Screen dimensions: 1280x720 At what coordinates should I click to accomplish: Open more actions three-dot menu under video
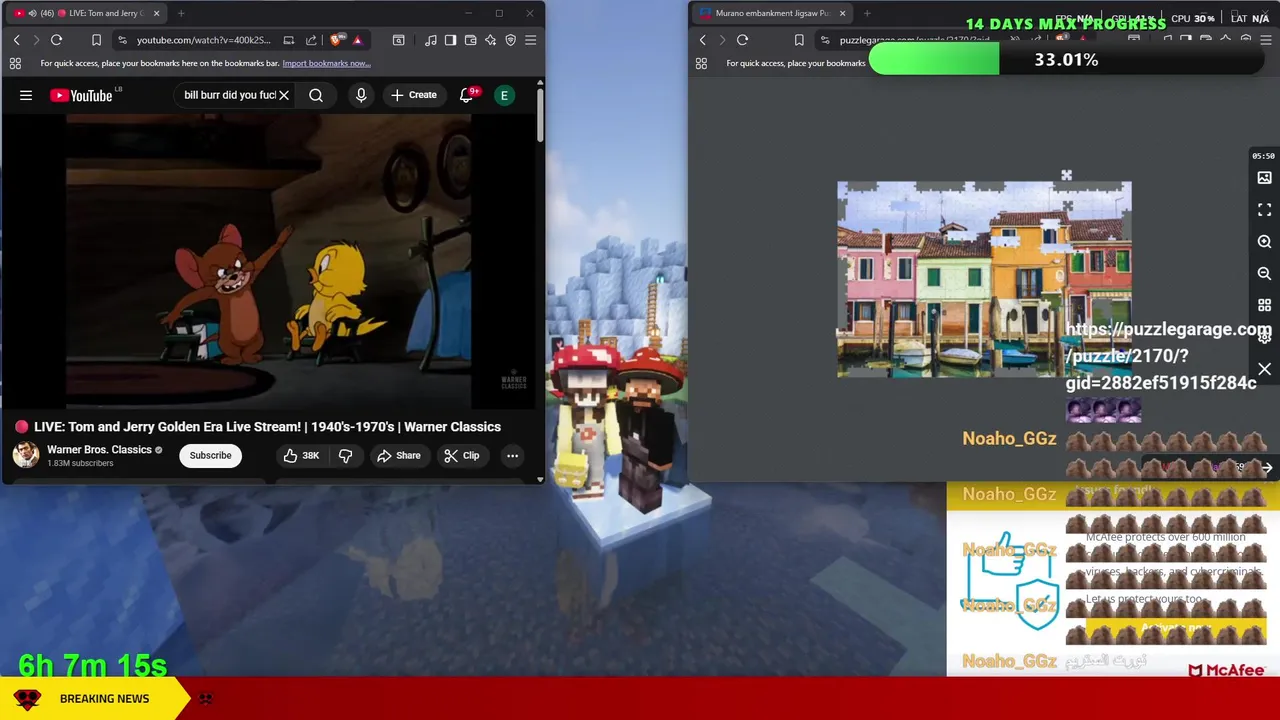click(x=512, y=455)
